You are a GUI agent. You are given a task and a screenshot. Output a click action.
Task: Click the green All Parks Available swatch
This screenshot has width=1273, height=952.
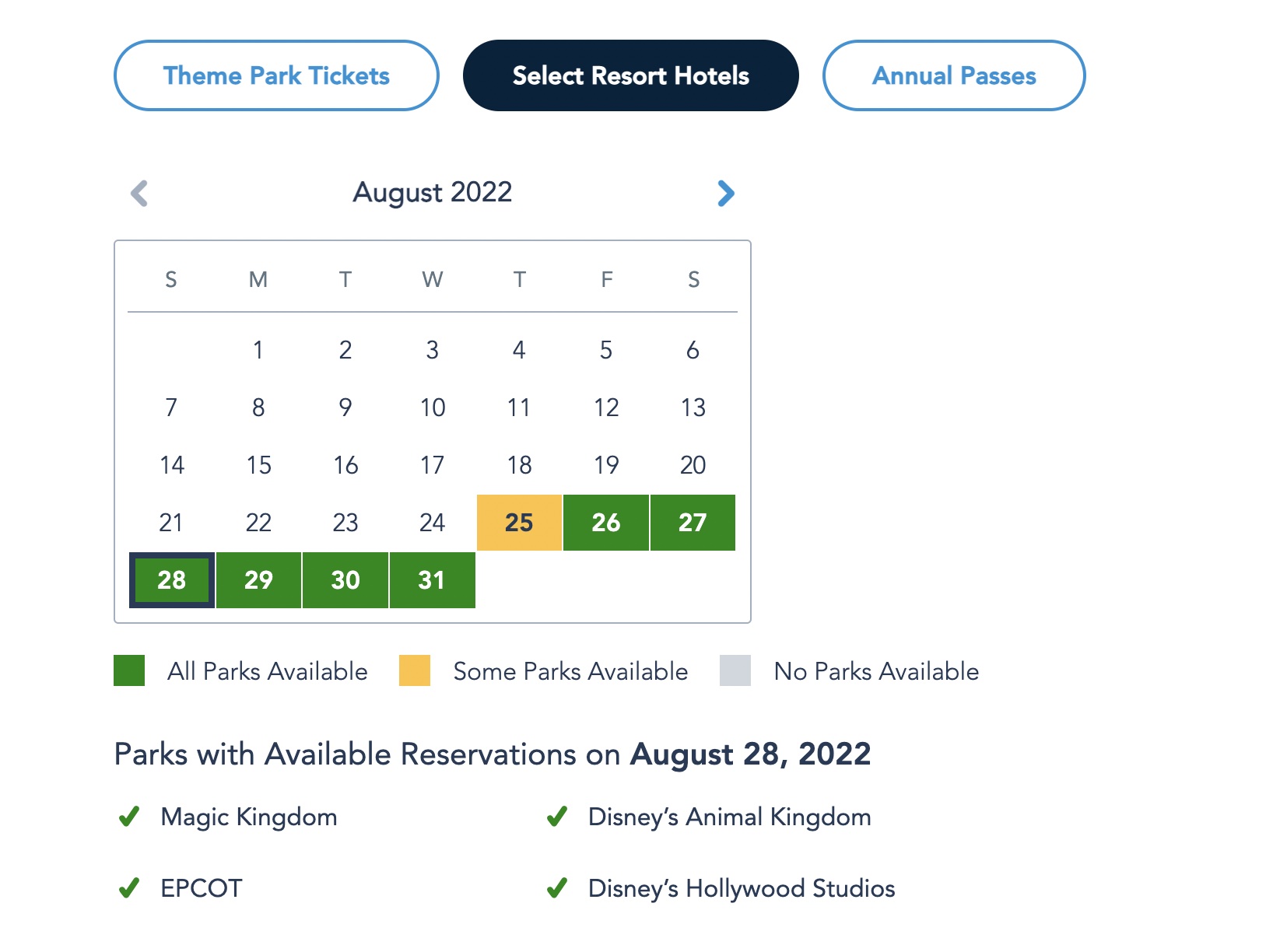point(129,670)
